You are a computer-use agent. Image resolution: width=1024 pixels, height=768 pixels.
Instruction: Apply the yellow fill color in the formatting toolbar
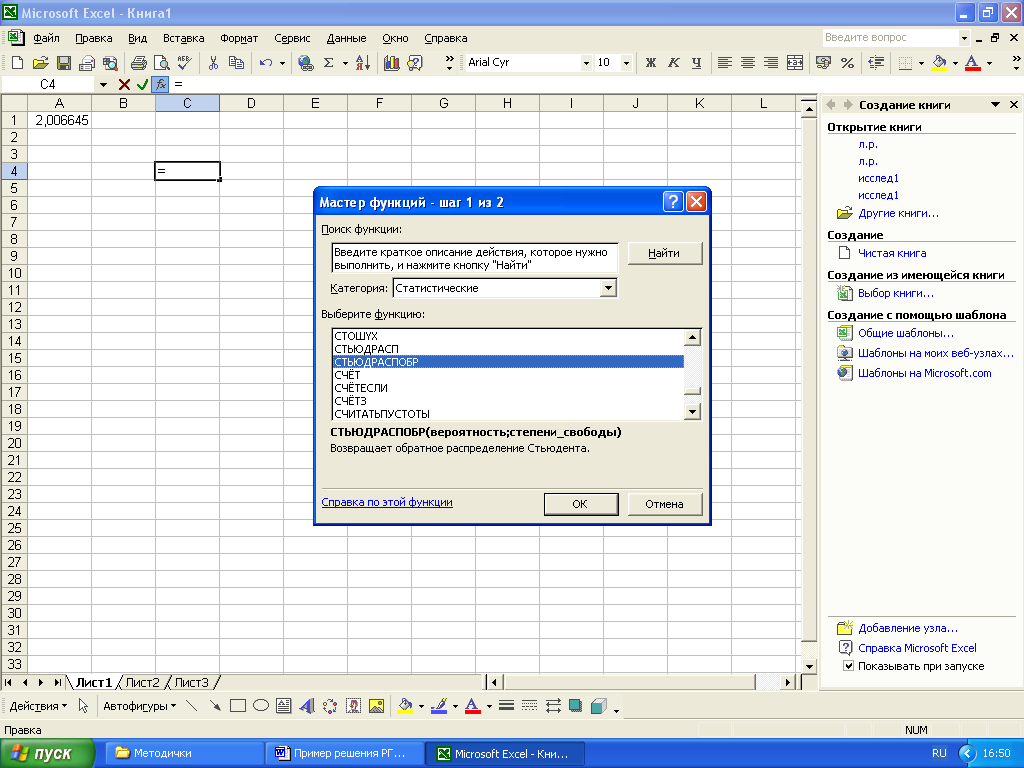939,63
